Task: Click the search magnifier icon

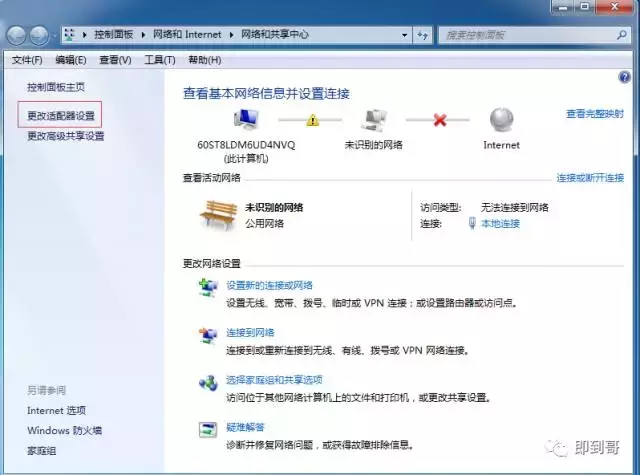Action: (x=622, y=35)
